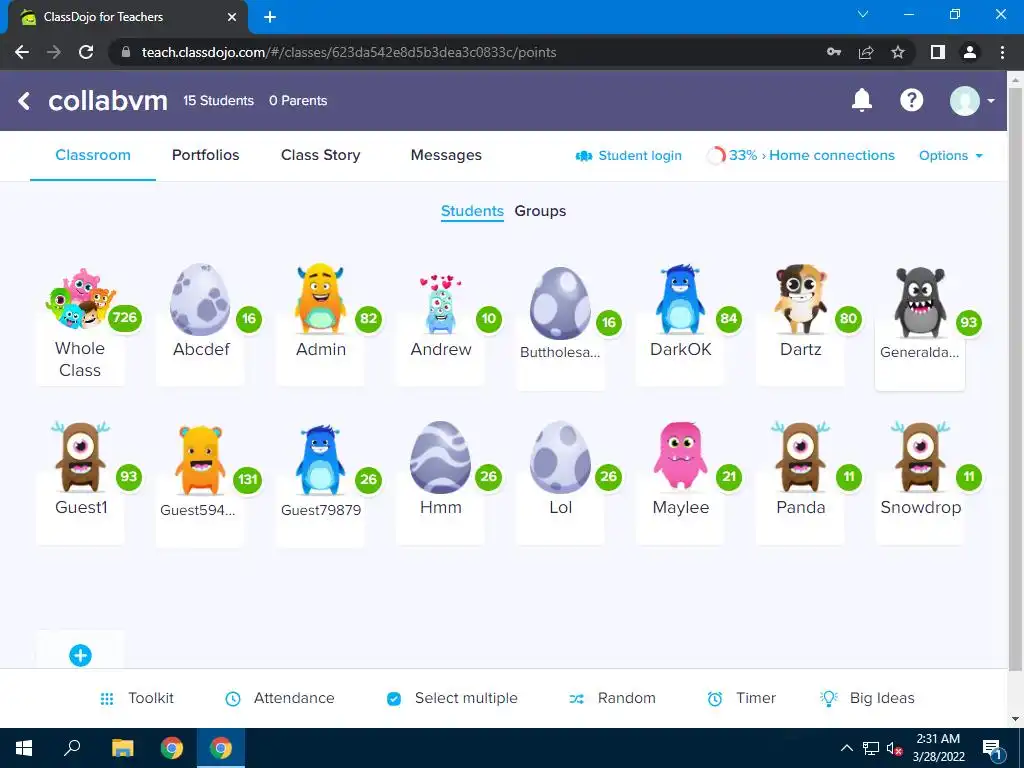Click the Student login link
This screenshot has width=1024, height=768.
coord(640,155)
